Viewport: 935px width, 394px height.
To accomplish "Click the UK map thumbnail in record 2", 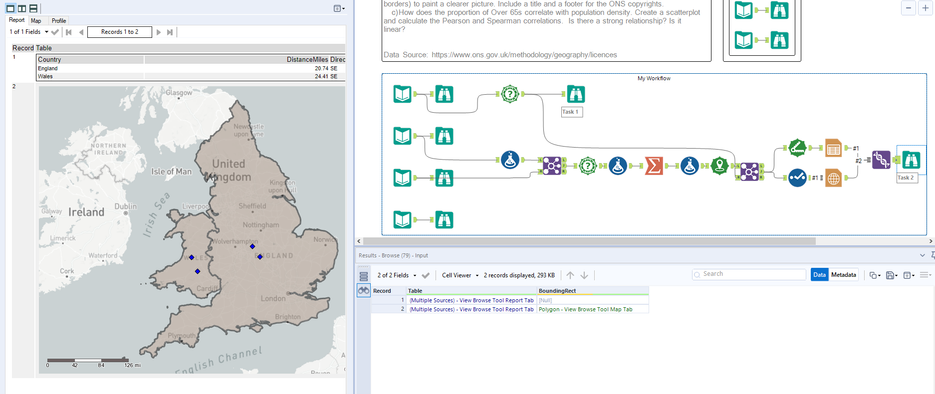I will 191,230.
